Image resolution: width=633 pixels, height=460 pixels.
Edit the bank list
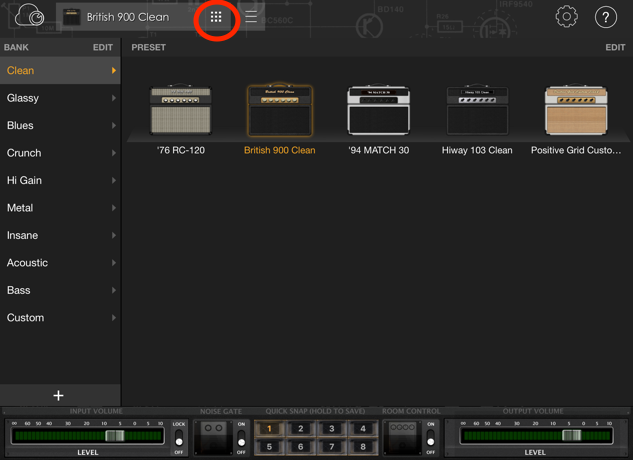pyautogui.click(x=103, y=47)
